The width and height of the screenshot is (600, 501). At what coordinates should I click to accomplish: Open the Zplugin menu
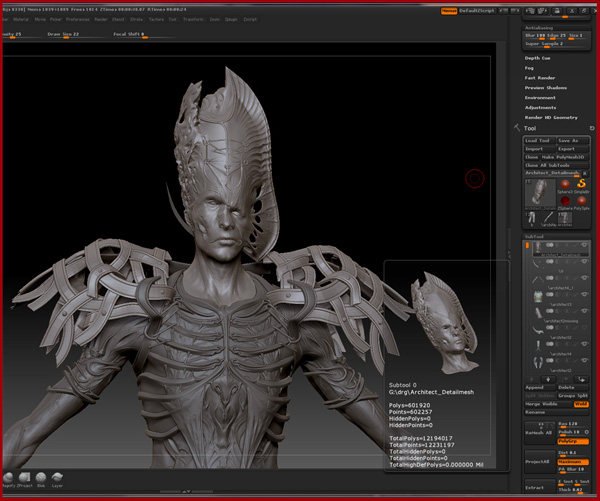pyautogui.click(x=231, y=19)
